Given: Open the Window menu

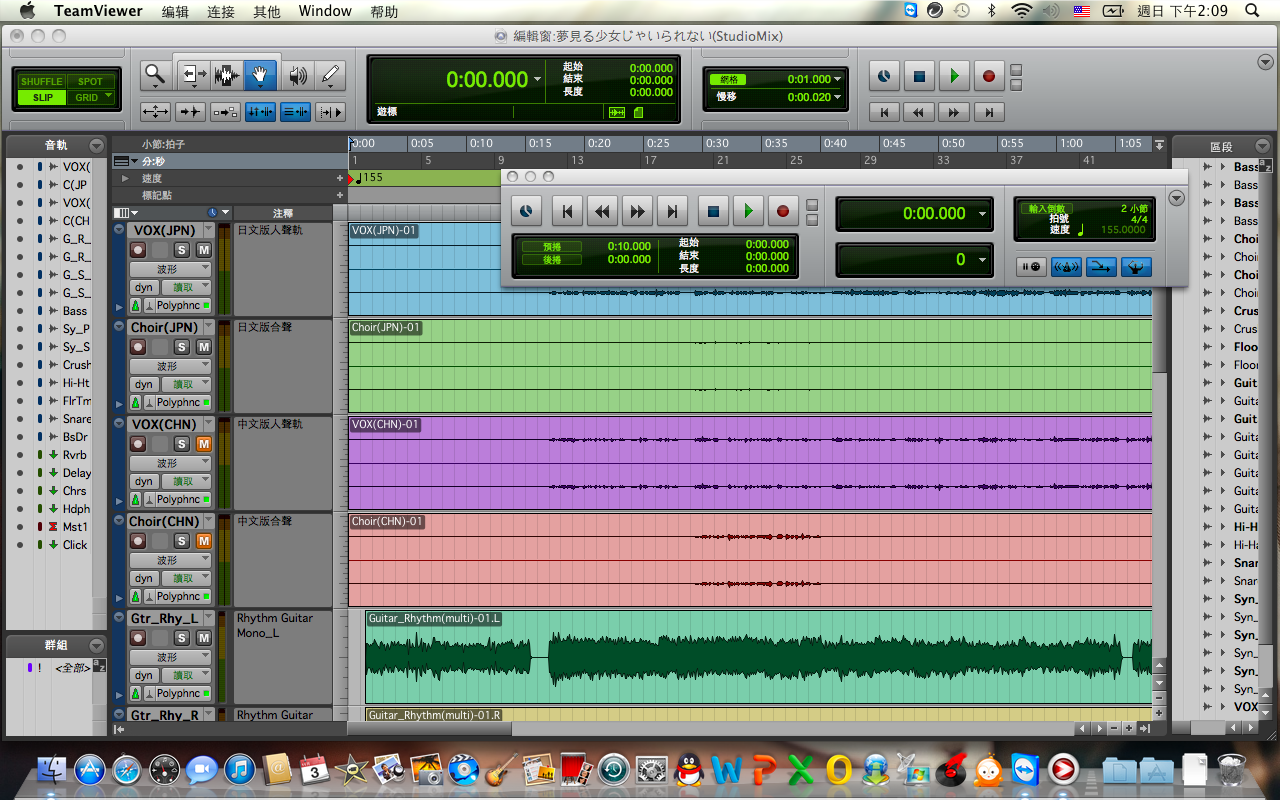Looking at the screenshot, I should click(325, 11).
